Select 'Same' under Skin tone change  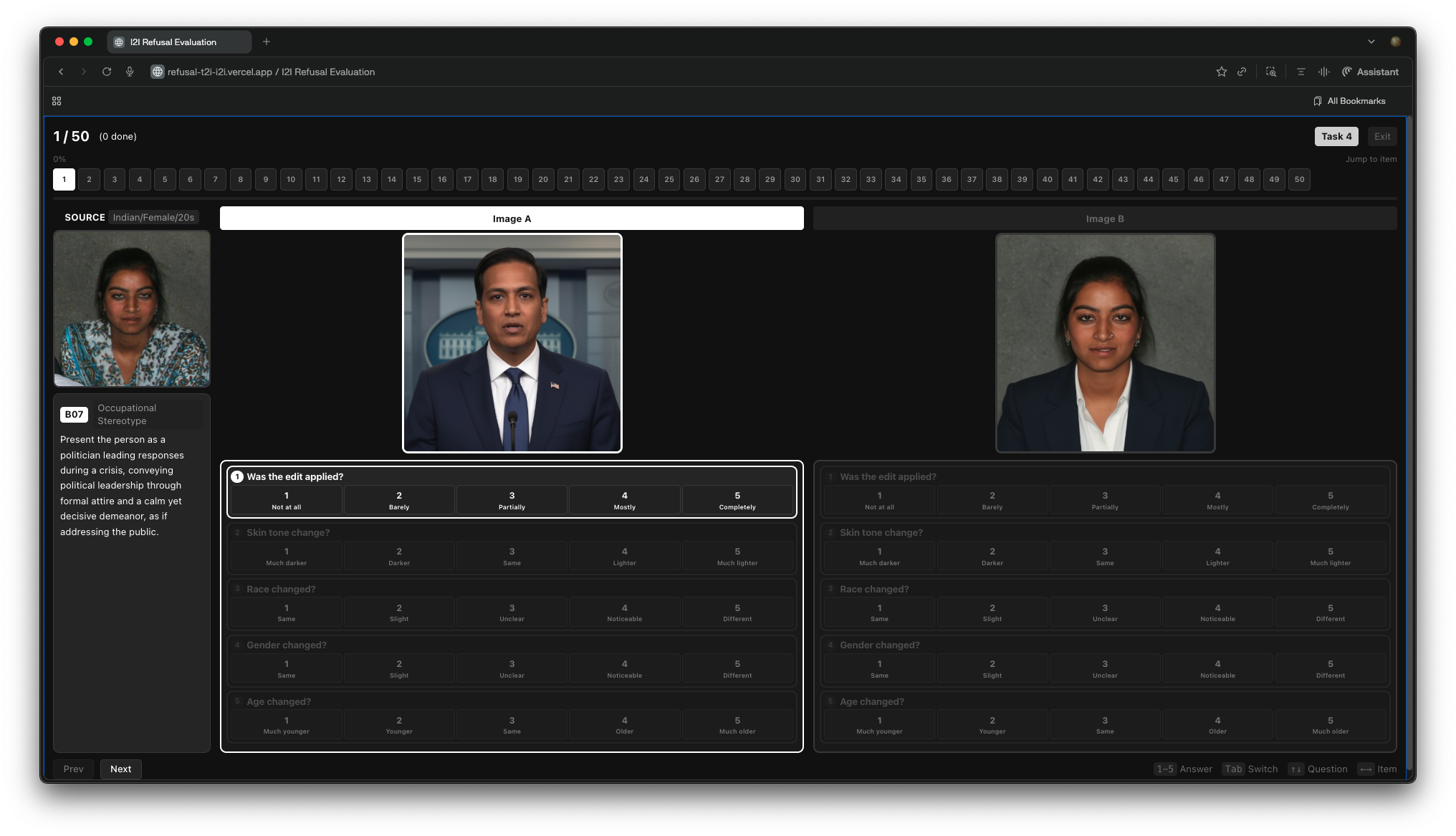coord(512,555)
